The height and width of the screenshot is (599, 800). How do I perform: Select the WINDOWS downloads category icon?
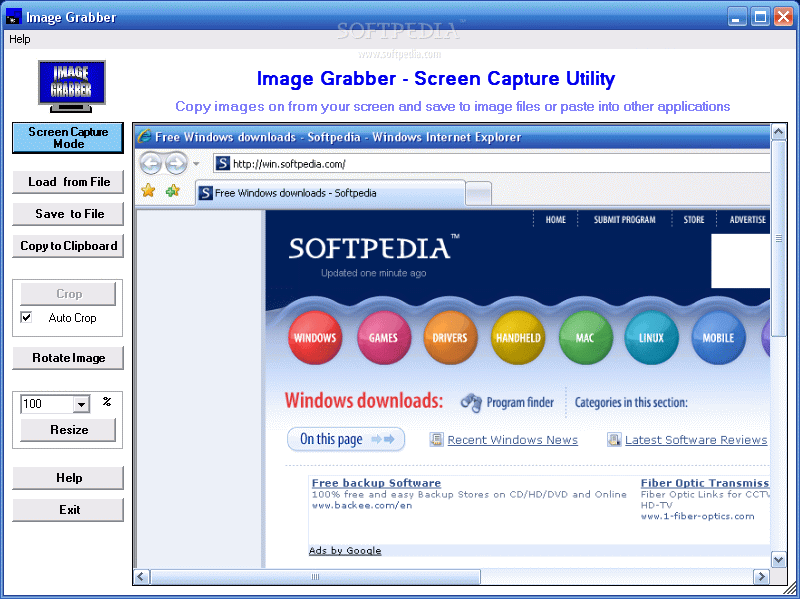tap(315, 338)
